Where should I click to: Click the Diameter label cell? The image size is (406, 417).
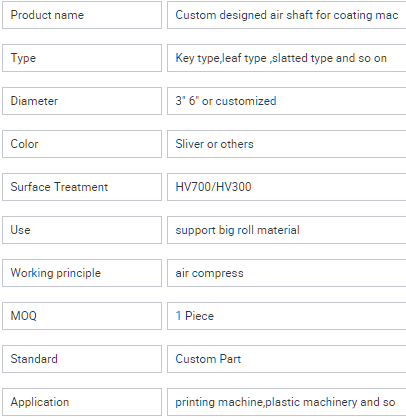click(82, 101)
